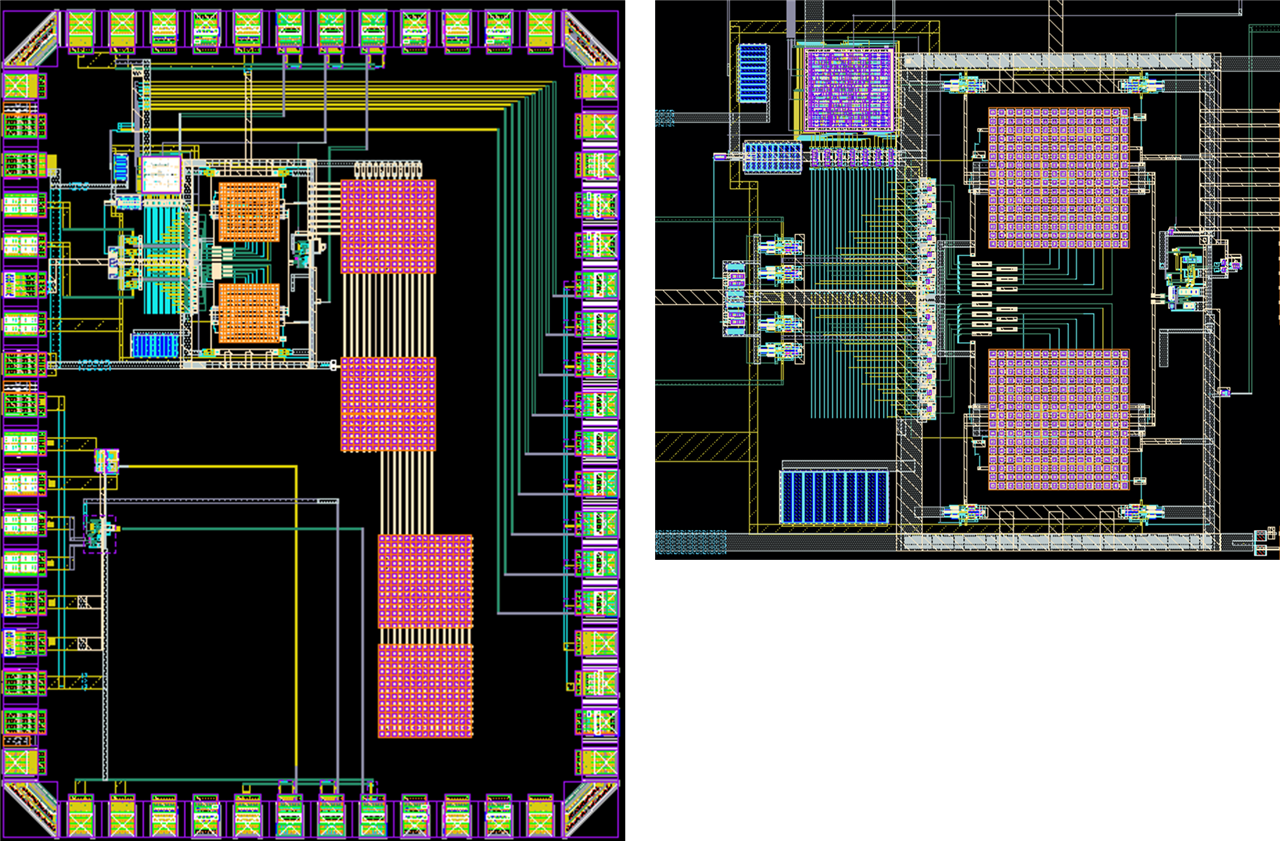Click the small circuit cell right of pink arrays
Viewport: 1280px width, 841px height.
click(1188, 270)
